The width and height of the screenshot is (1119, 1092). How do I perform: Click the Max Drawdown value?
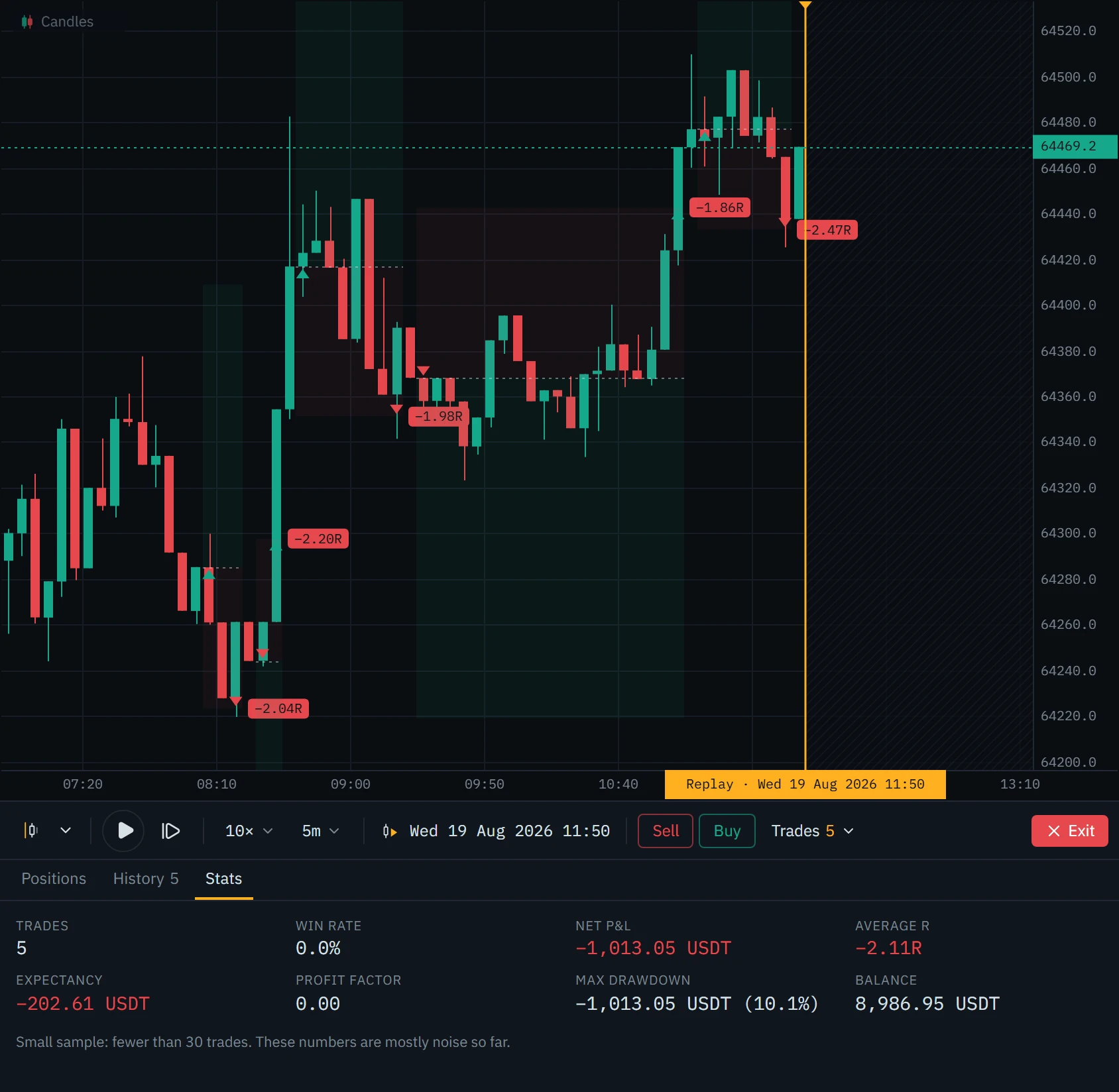coord(697,1004)
